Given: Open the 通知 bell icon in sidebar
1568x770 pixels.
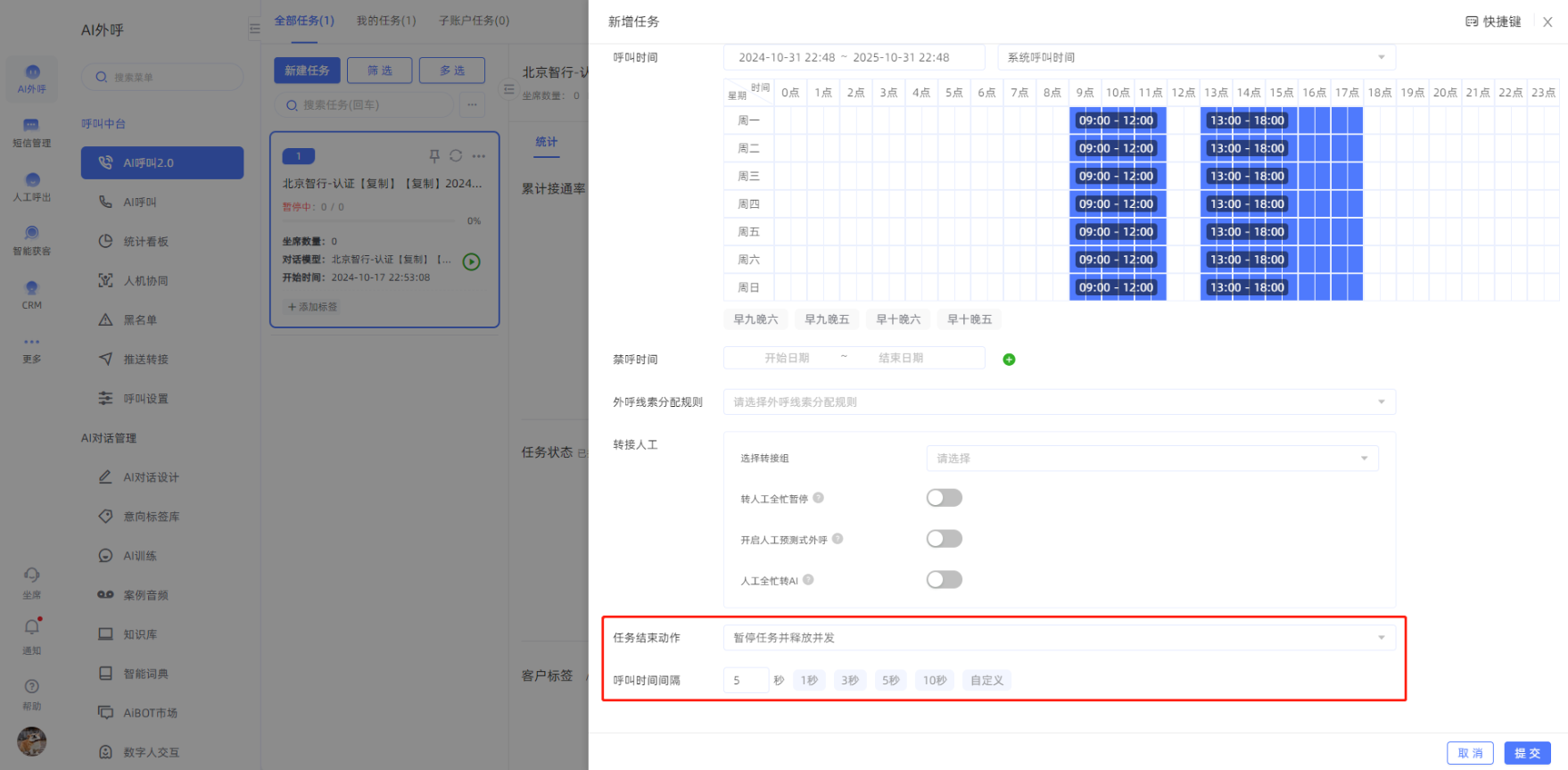Looking at the screenshot, I should (x=32, y=628).
